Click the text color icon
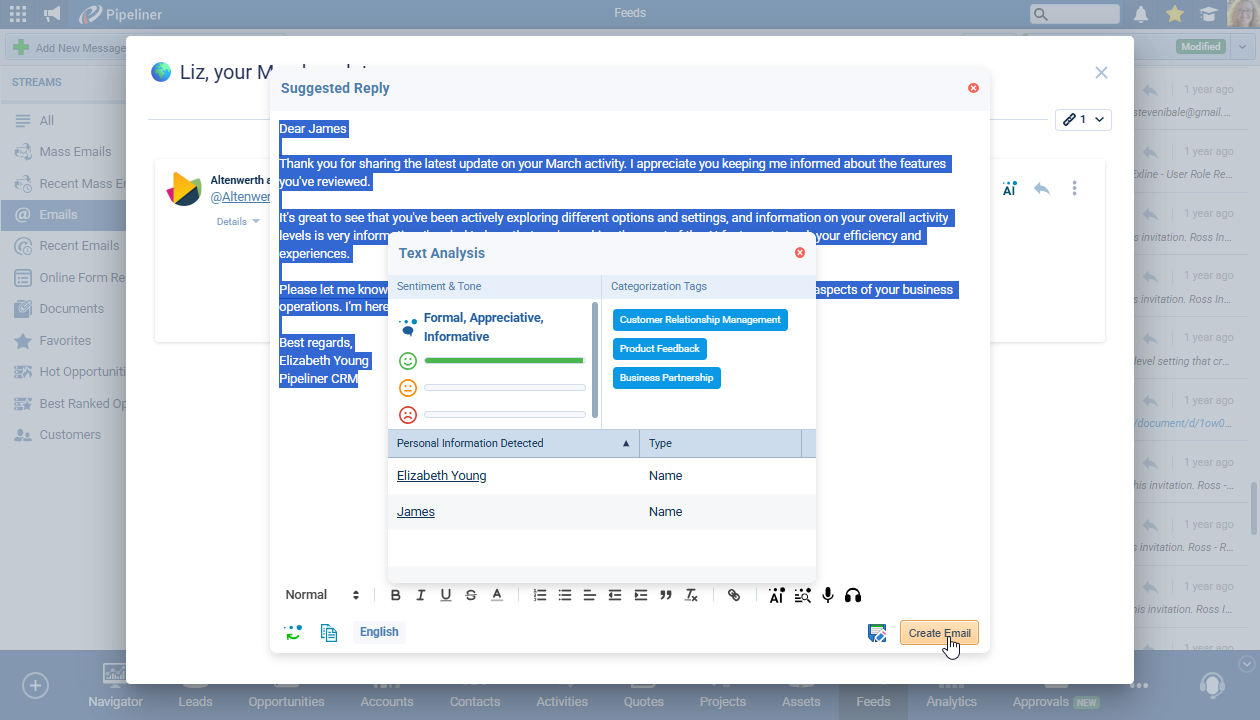Image resolution: width=1260 pixels, height=720 pixels. 497,595
